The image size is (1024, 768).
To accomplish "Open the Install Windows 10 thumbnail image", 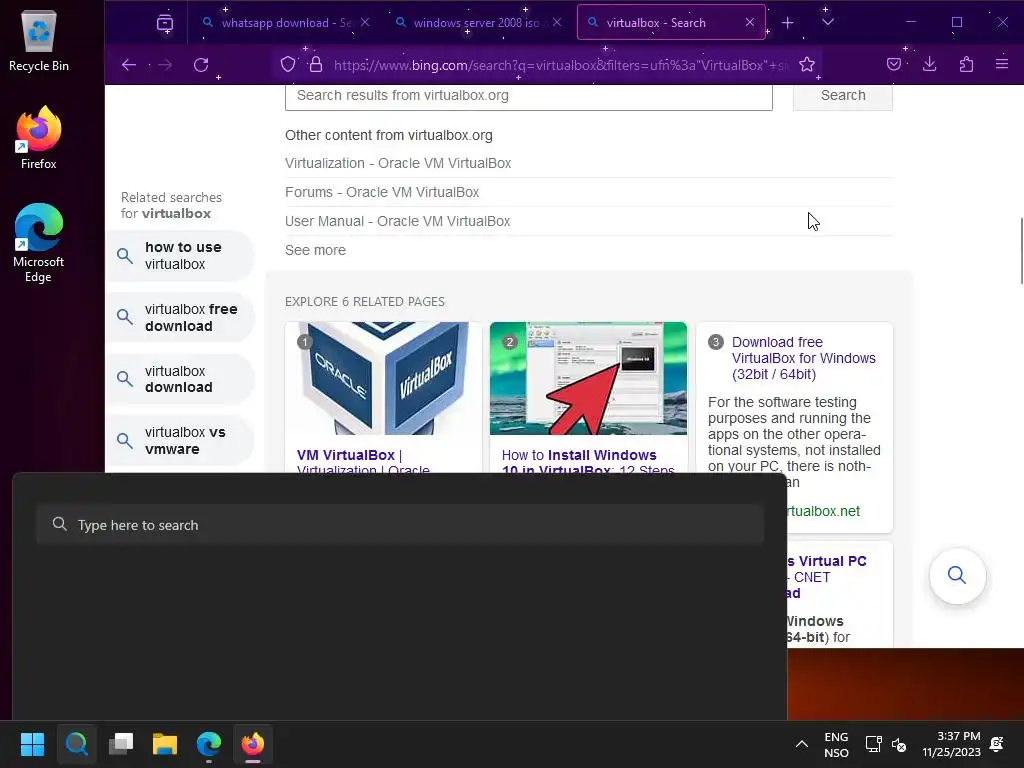I will [x=588, y=378].
